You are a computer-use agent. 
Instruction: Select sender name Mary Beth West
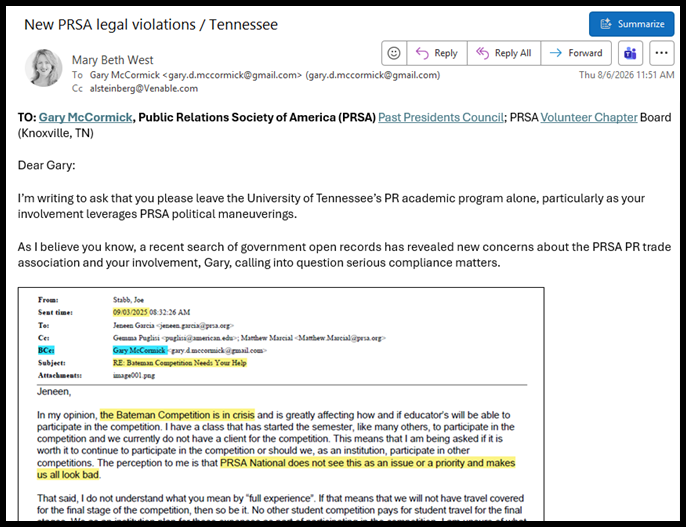112,60
